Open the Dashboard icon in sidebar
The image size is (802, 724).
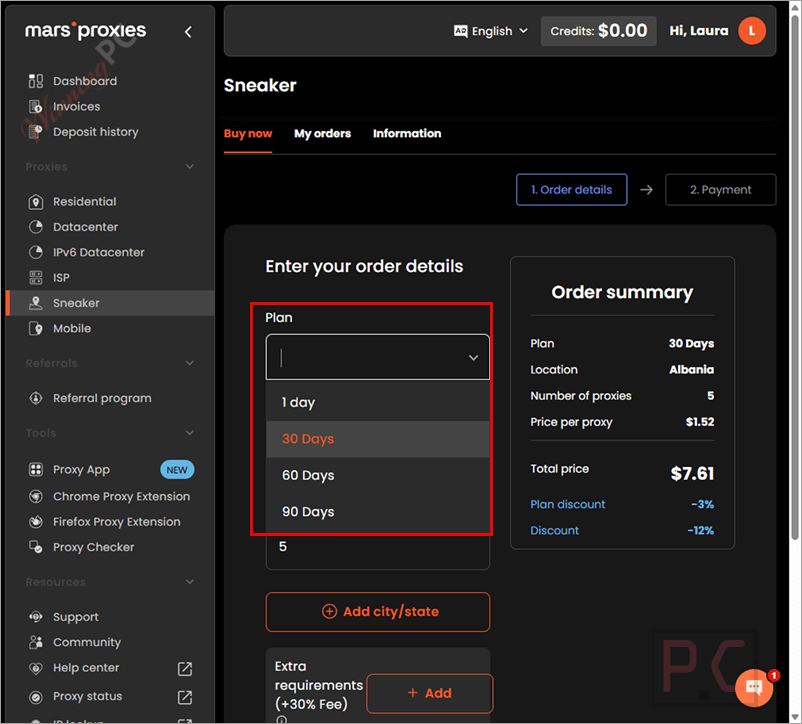click(36, 81)
